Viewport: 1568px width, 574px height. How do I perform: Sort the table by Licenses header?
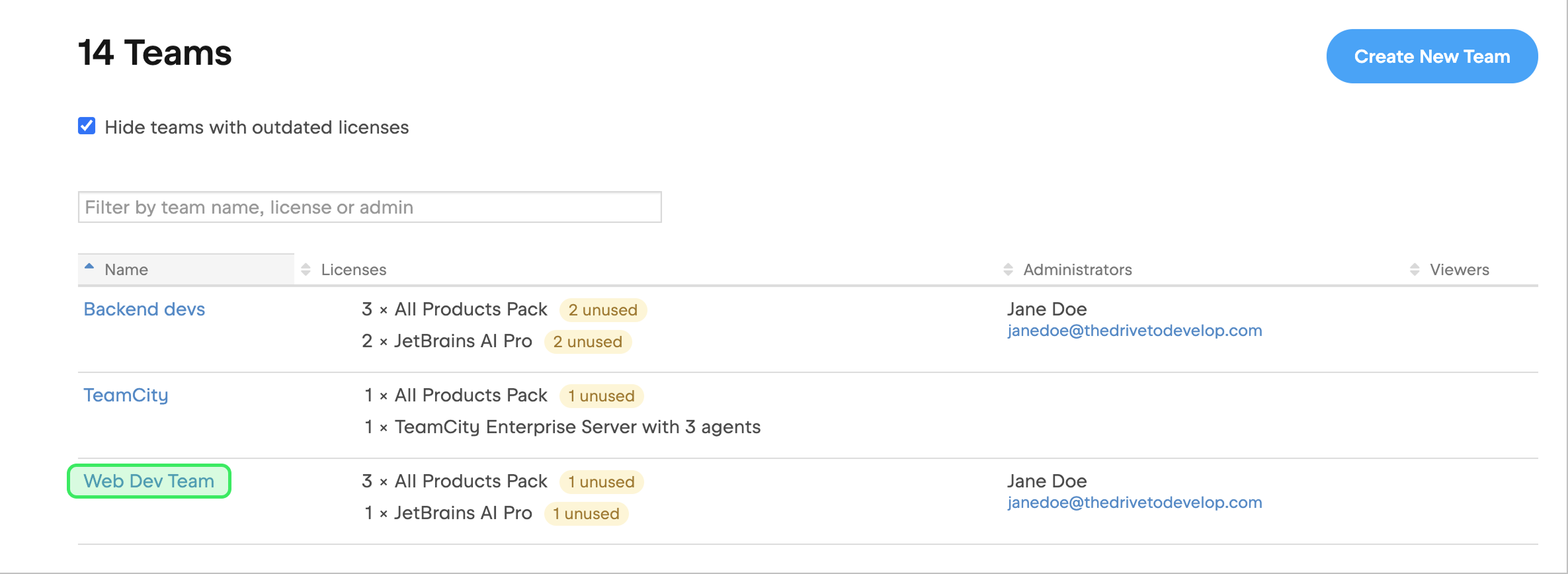(354, 270)
